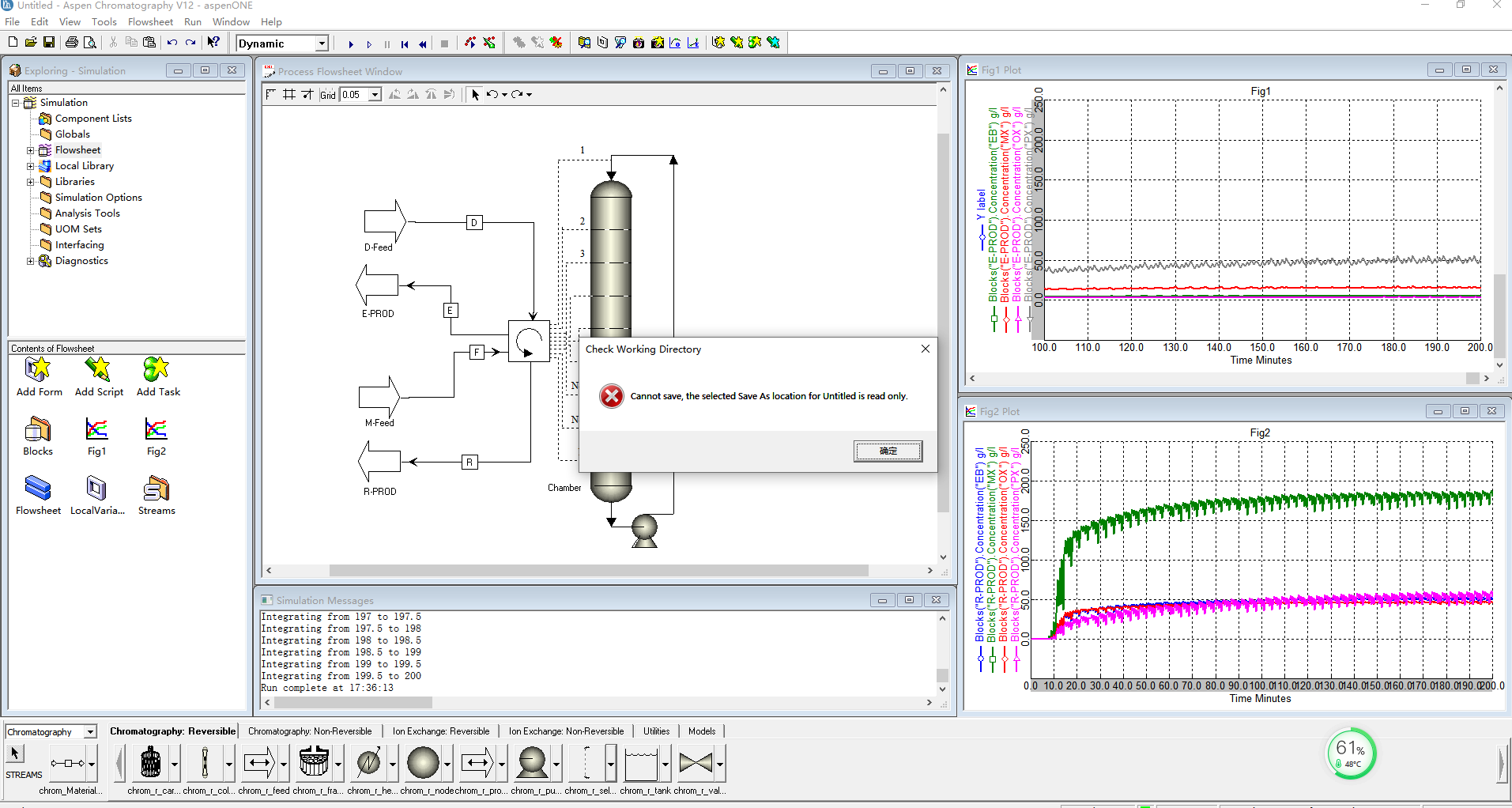The image size is (1512, 808).
Task: Click the Pause run icon
Action: [x=386, y=44]
